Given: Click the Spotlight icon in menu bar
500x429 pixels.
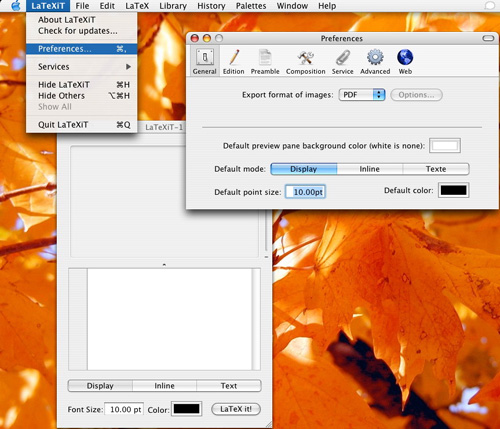Looking at the screenshot, I should pyautogui.click(x=489, y=6).
